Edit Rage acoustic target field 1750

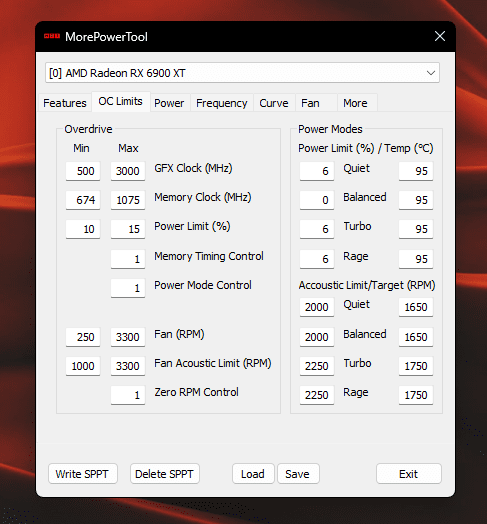pos(416,395)
